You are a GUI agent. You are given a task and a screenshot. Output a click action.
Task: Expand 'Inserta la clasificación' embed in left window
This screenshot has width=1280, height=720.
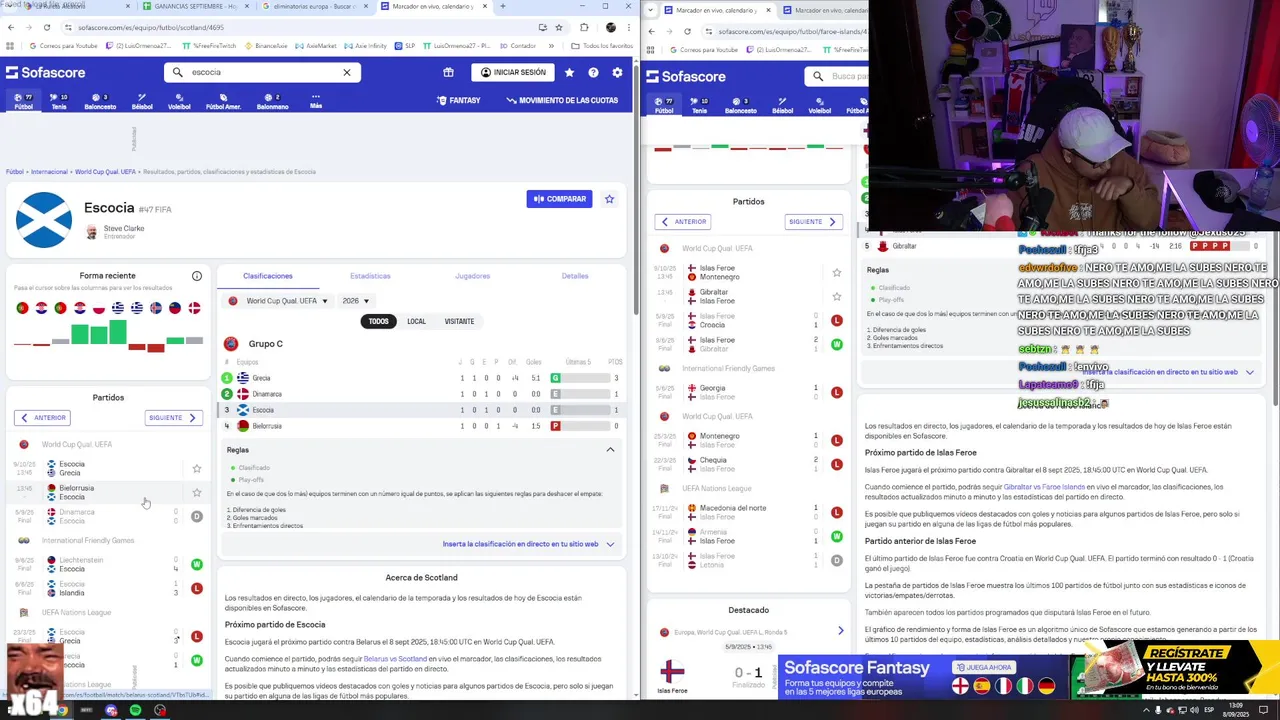529,544
